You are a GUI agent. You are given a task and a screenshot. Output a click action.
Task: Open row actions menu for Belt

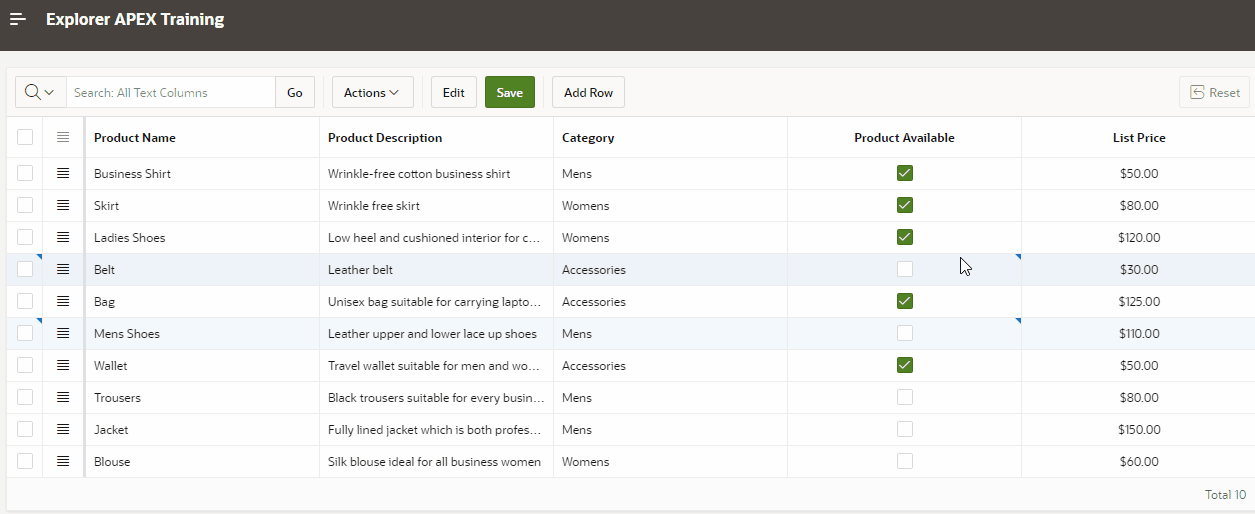pos(63,269)
